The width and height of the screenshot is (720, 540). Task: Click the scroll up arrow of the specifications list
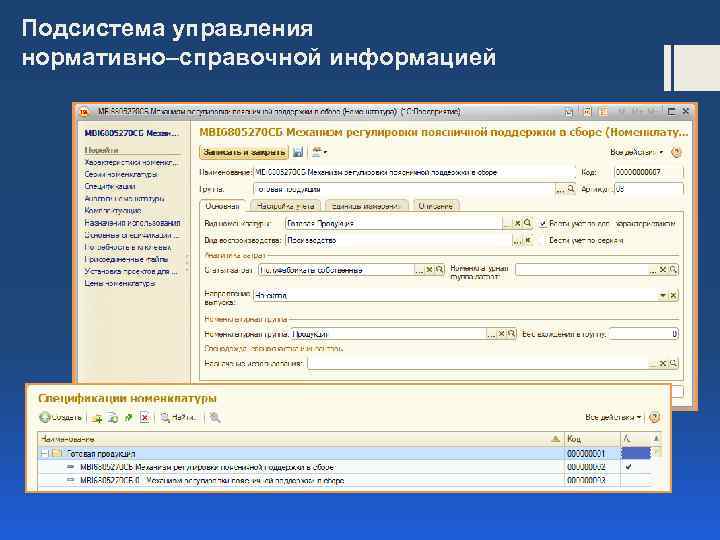coord(657,439)
